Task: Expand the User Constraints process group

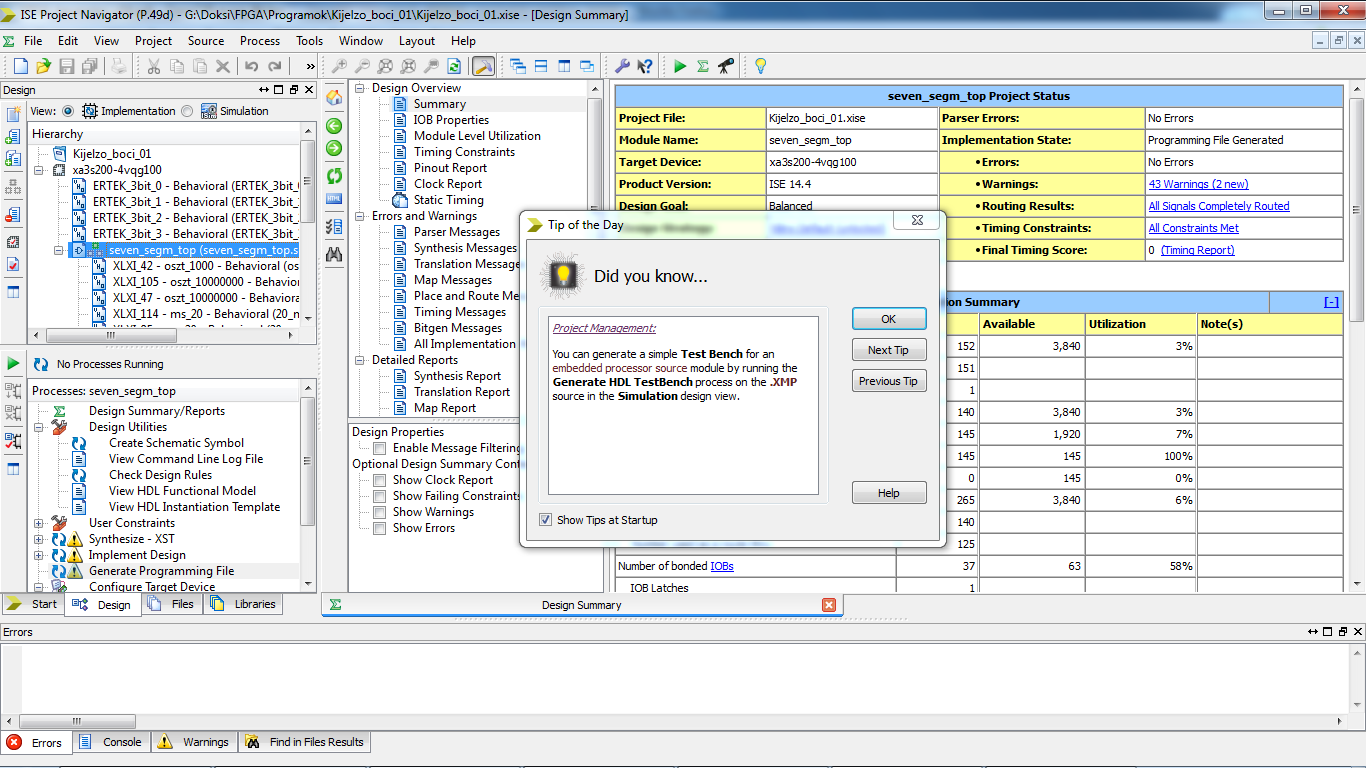Action: click(39, 523)
